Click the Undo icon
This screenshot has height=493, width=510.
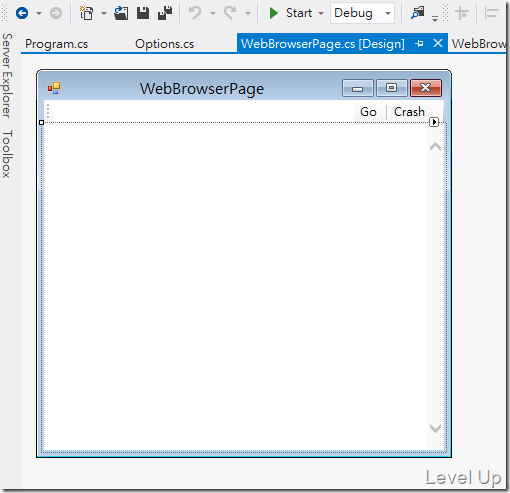(195, 13)
